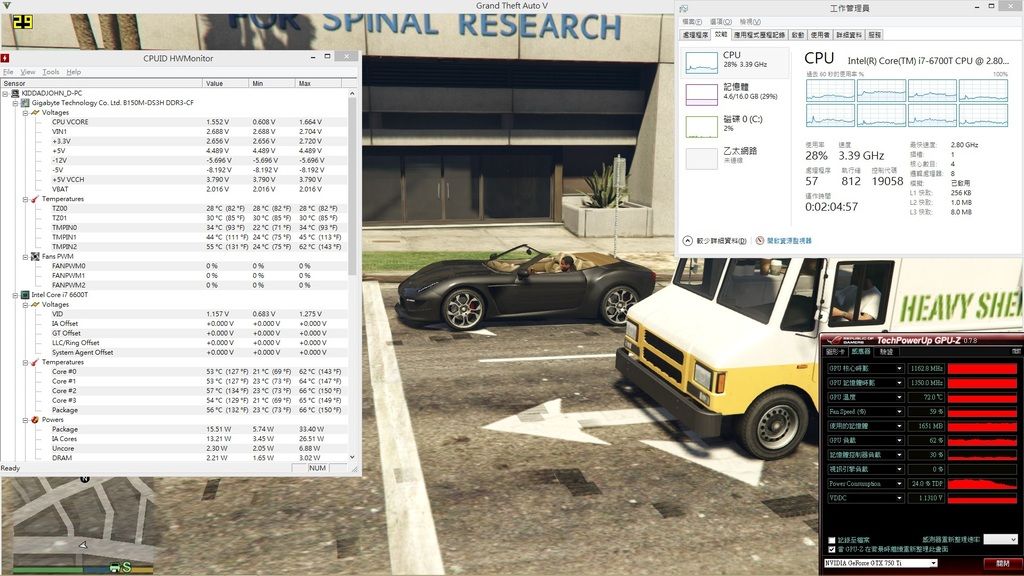1024x576 pixels.
Task: Collapse the Gigabyte Technology motherboard node
Action: click(x=15, y=103)
